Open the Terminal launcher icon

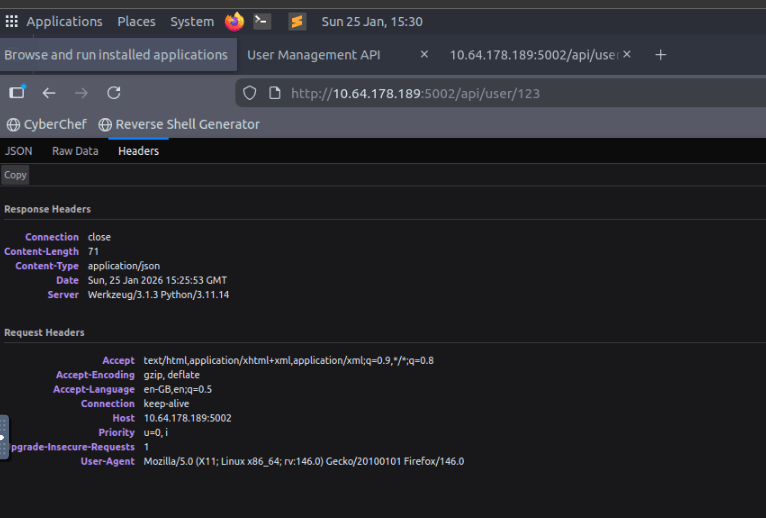click(x=262, y=22)
